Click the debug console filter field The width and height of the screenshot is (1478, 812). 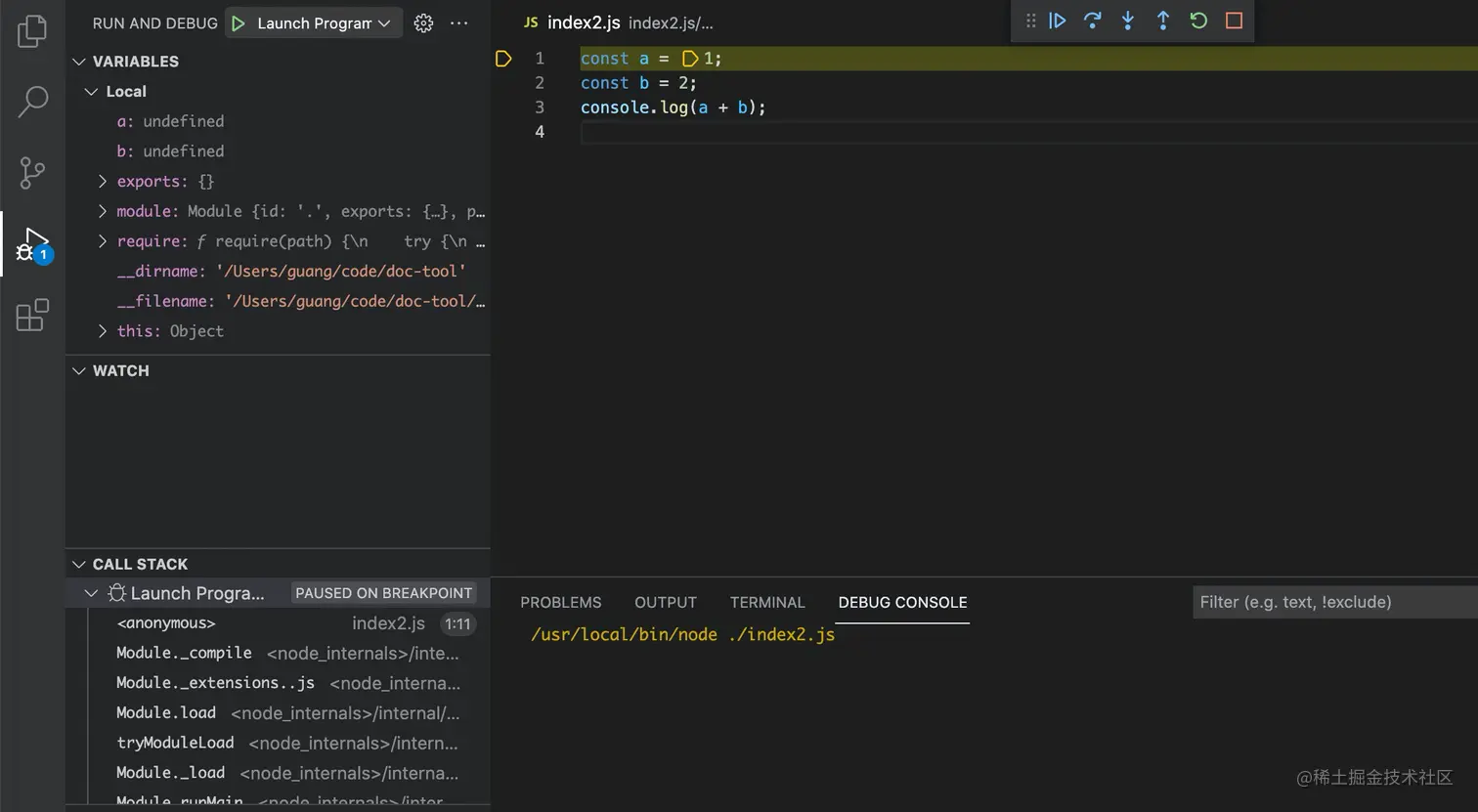pyautogui.click(x=1329, y=602)
